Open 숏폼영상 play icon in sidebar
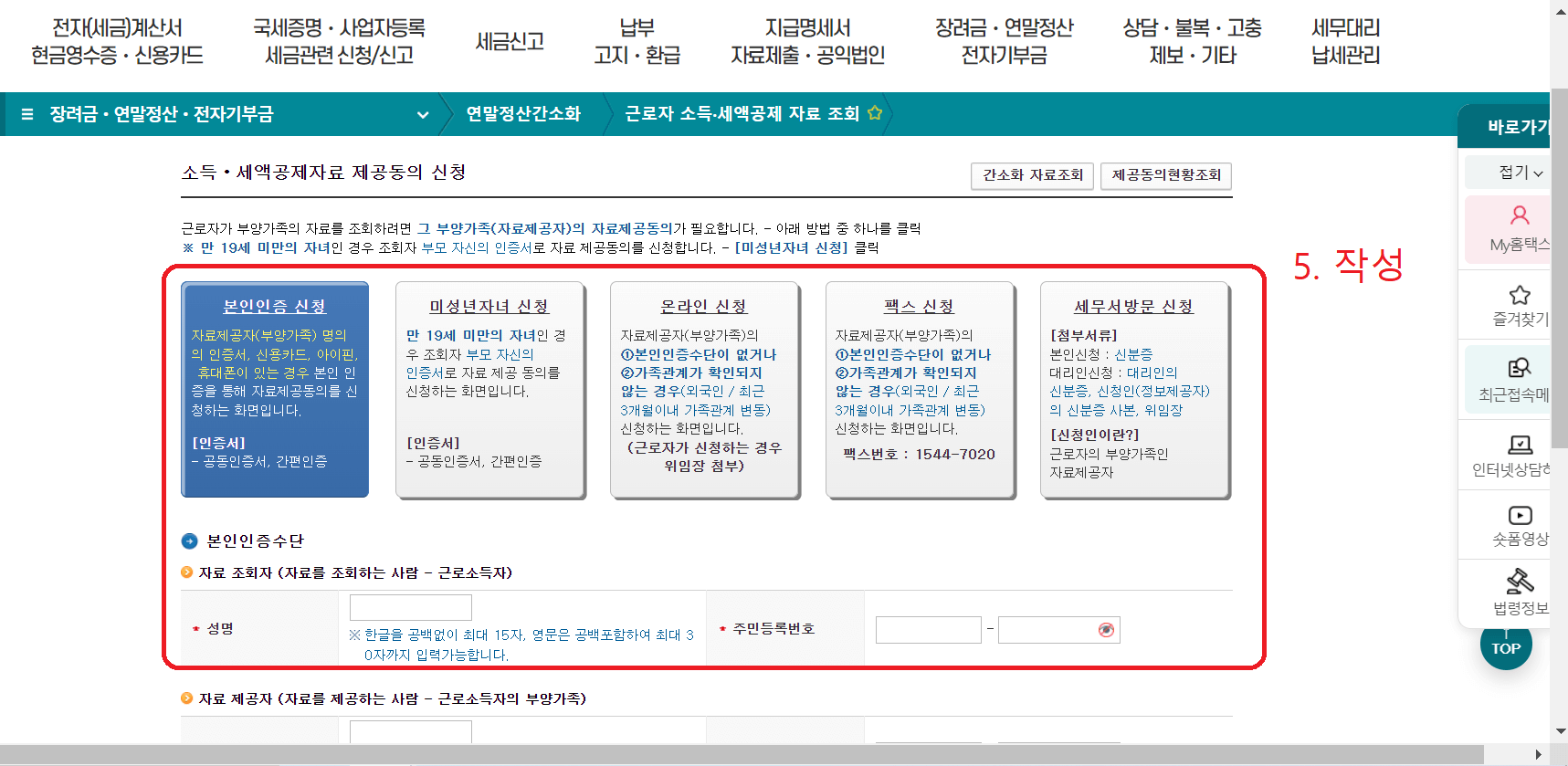Screen dimensions: 1568x766 pyautogui.click(x=1520, y=515)
